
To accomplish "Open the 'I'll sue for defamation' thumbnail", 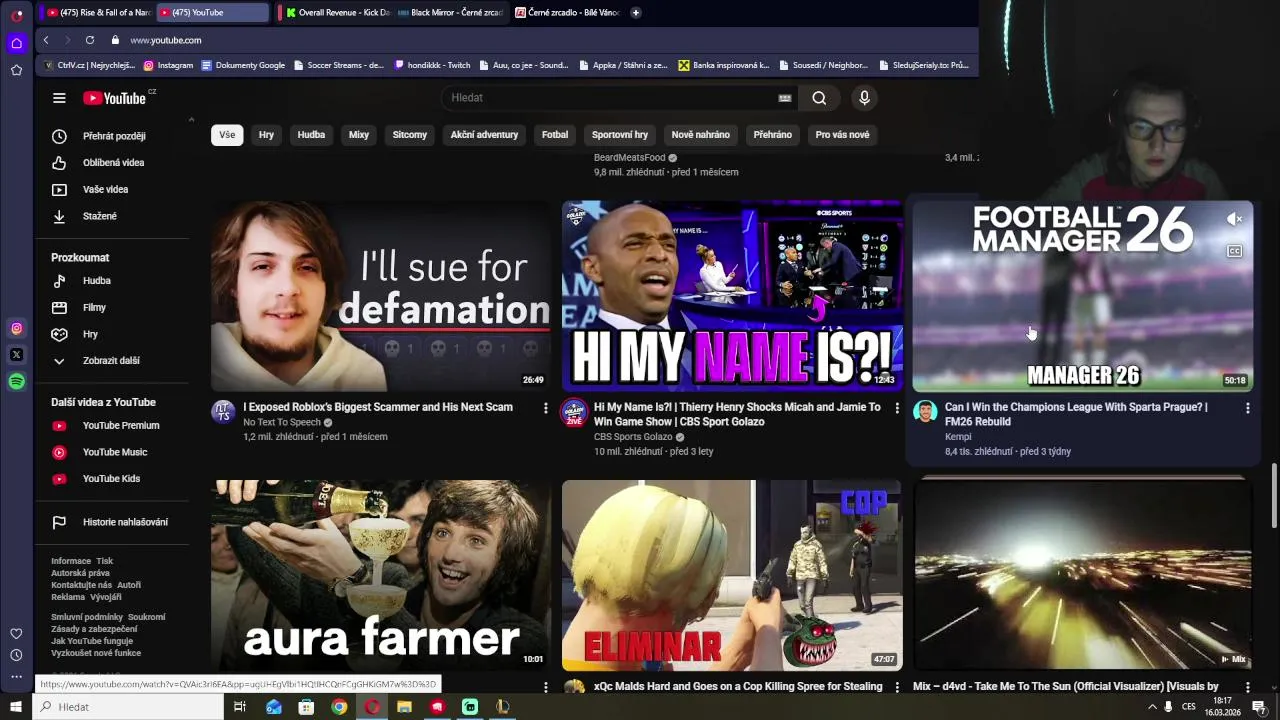I will pyautogui.click(x=380, y=296).
